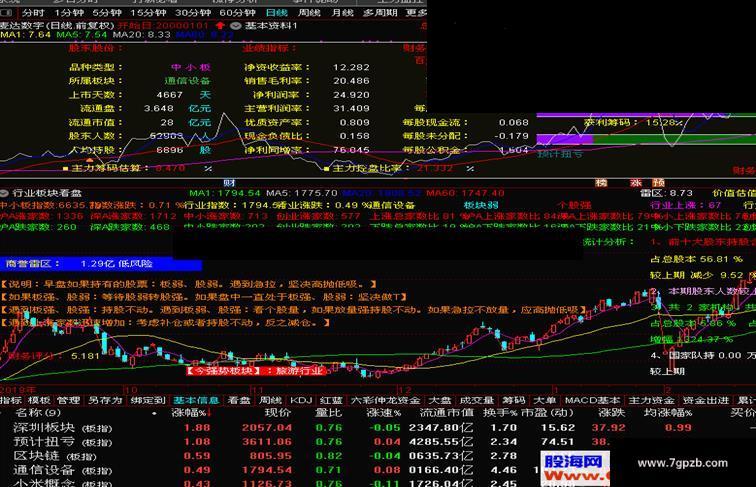Switch to the 成交量 indicator tab
Viewport: 756px width, 487px height.
point(476,400)
